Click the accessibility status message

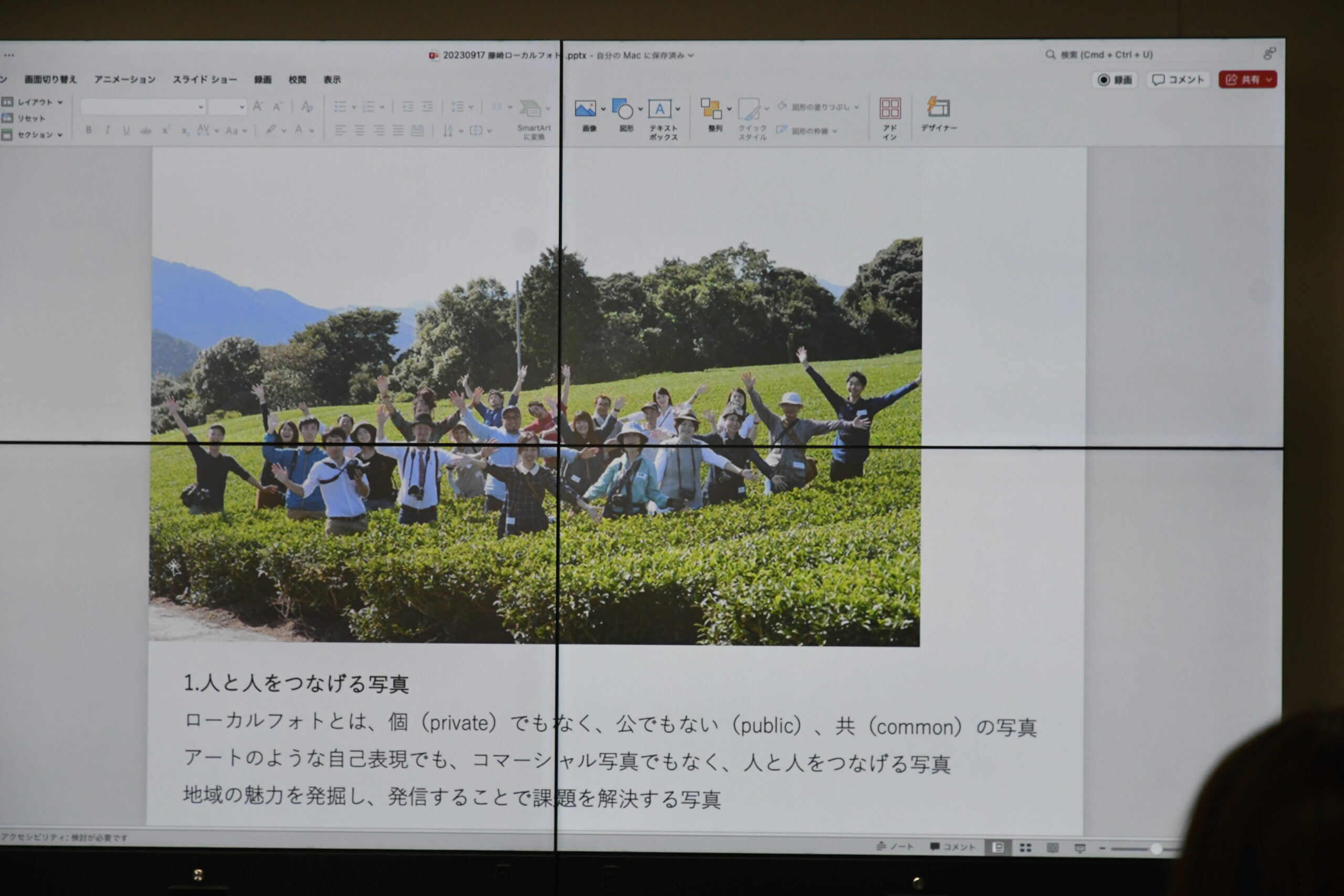point(64,837)
